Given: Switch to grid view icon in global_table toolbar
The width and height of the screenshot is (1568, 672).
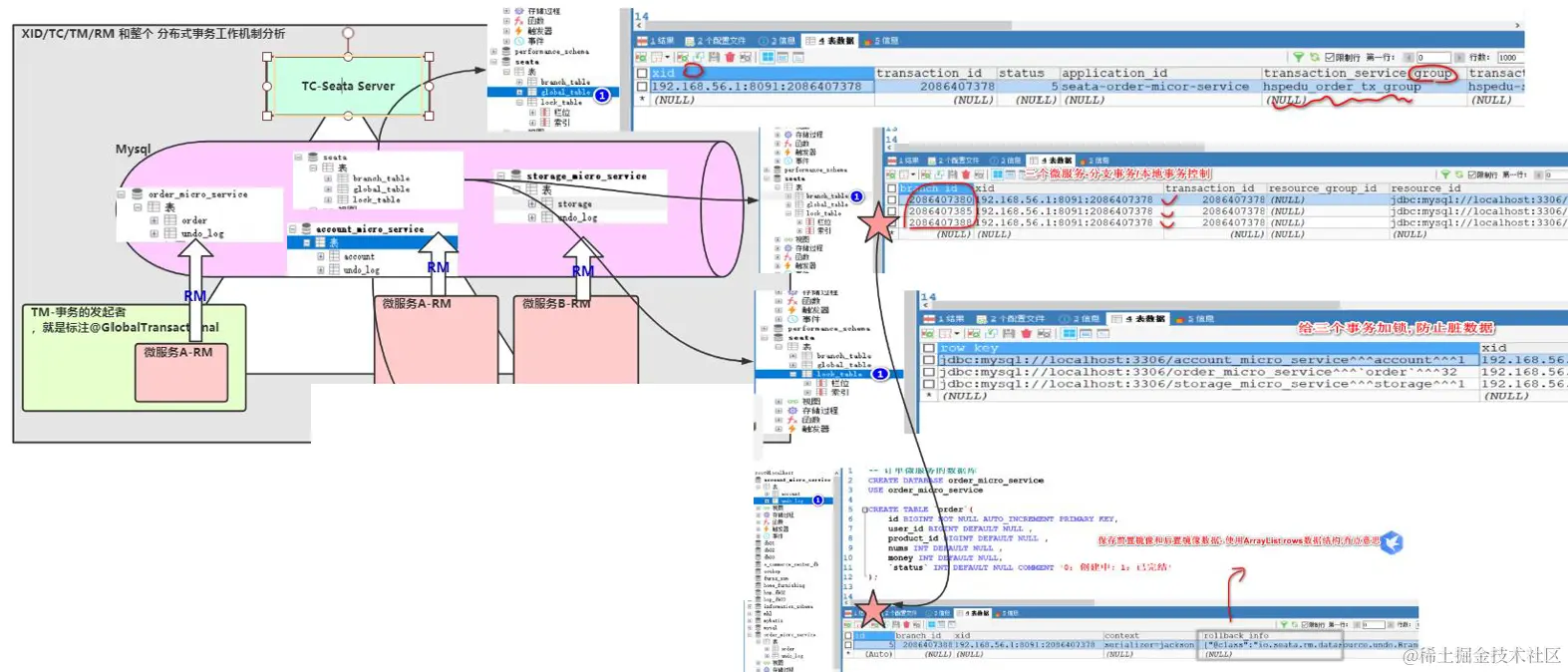Looking at the screenshot, I should (x=768, y=57).
